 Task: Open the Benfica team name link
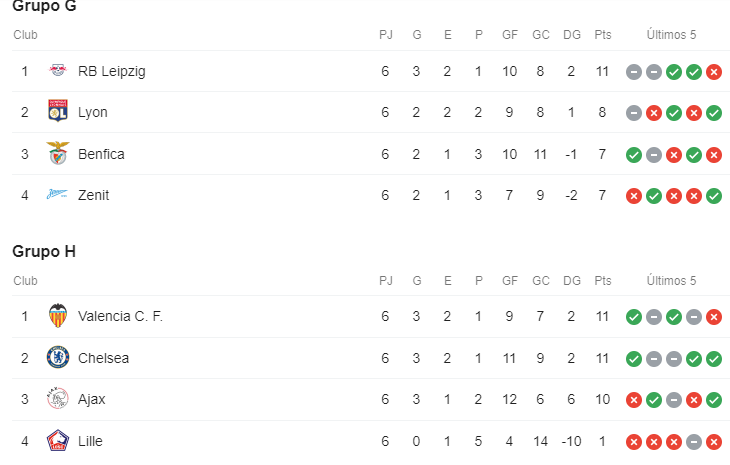click(x=101, y=154)
